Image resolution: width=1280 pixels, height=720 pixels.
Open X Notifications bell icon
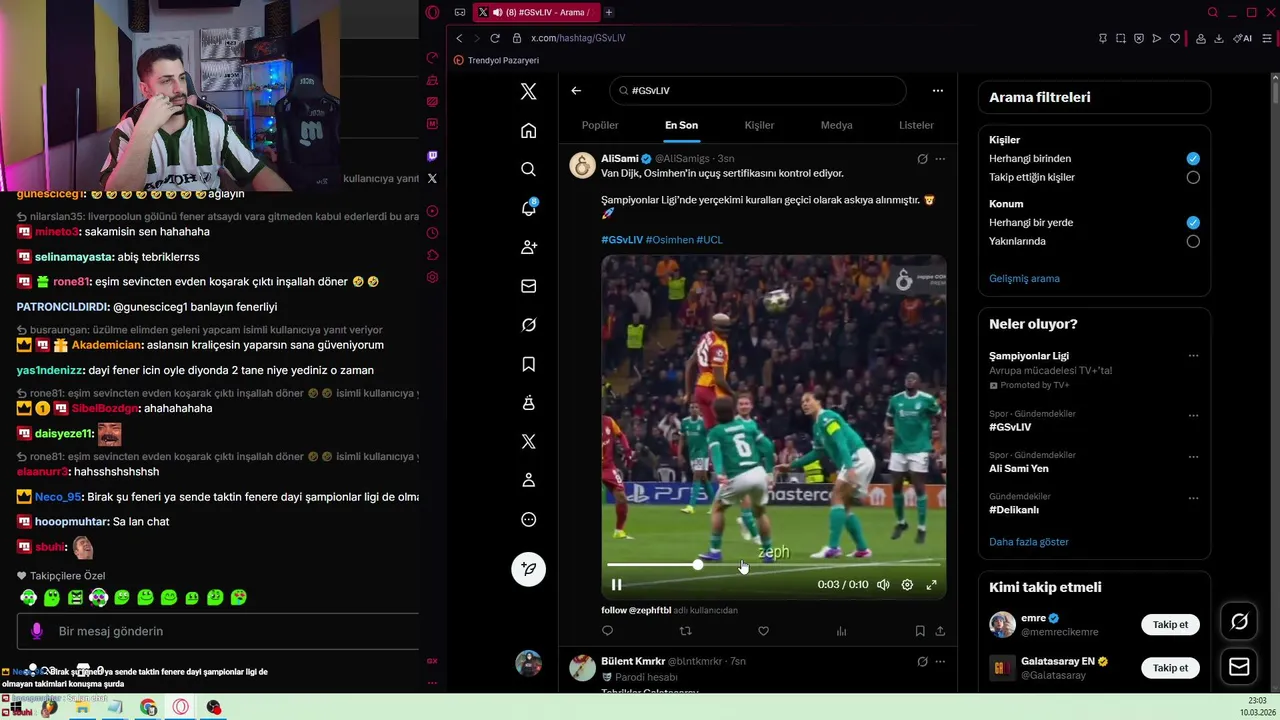(x=529, y=207)
